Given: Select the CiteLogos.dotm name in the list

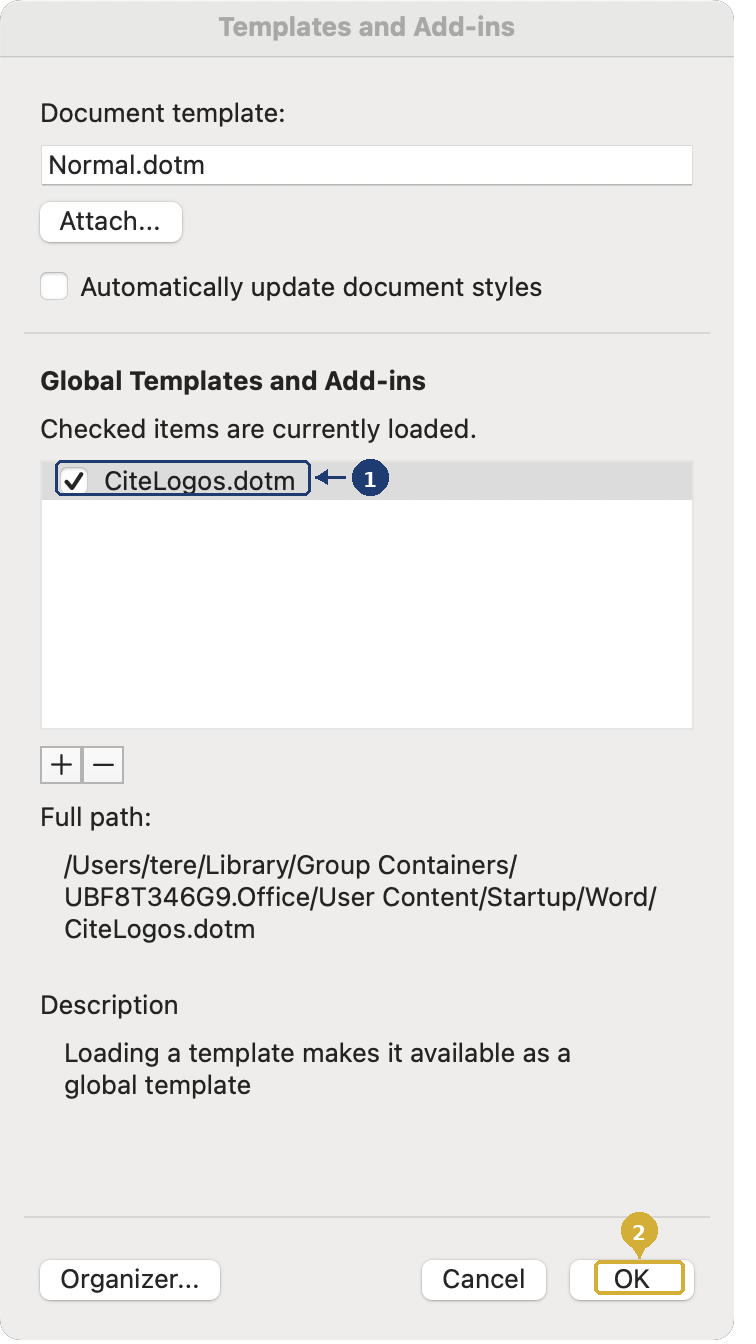Looking at the screenshot, I should pyautogui.click(x=199, y=481).
